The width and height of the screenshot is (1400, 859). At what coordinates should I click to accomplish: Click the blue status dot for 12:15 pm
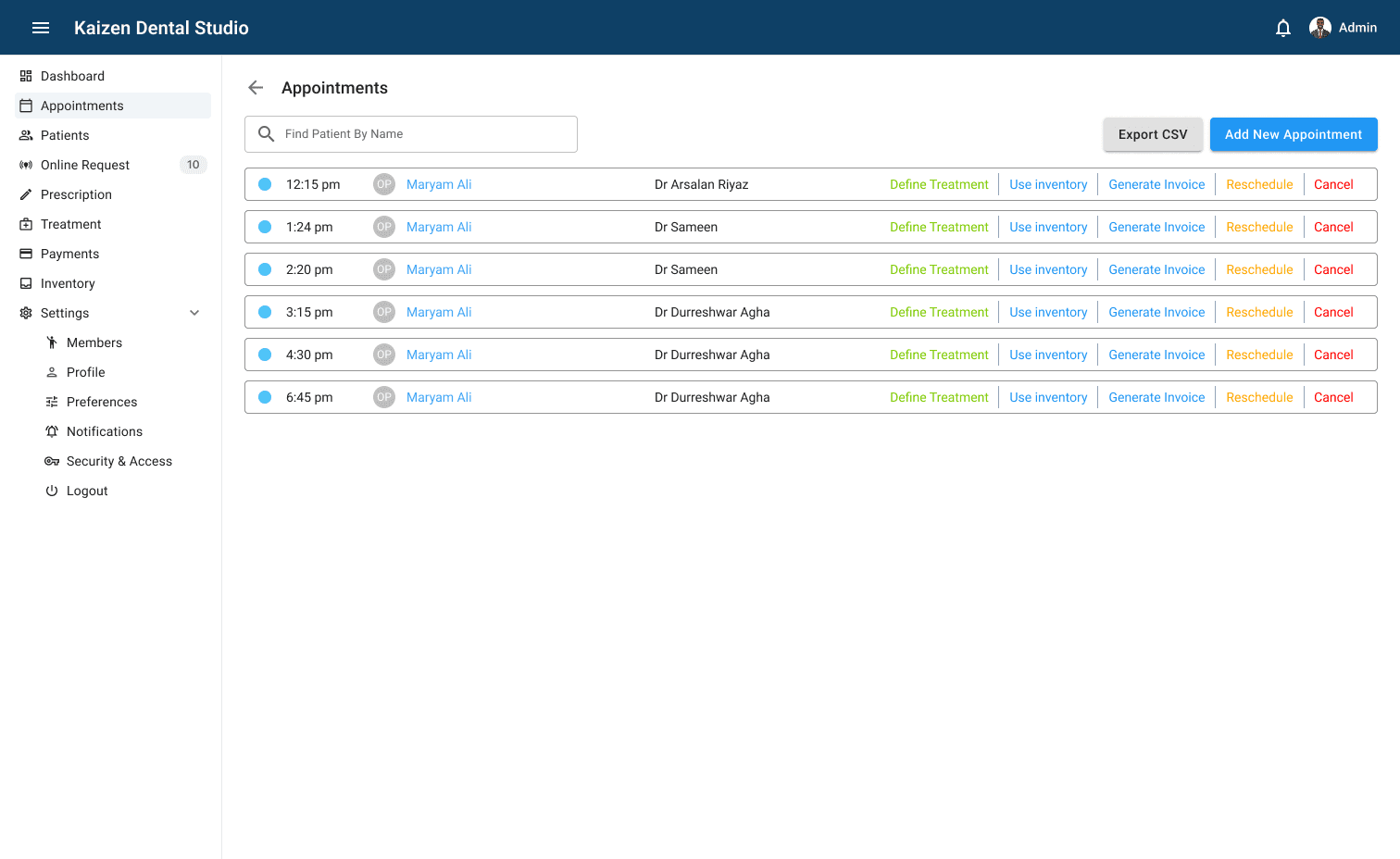265,184
